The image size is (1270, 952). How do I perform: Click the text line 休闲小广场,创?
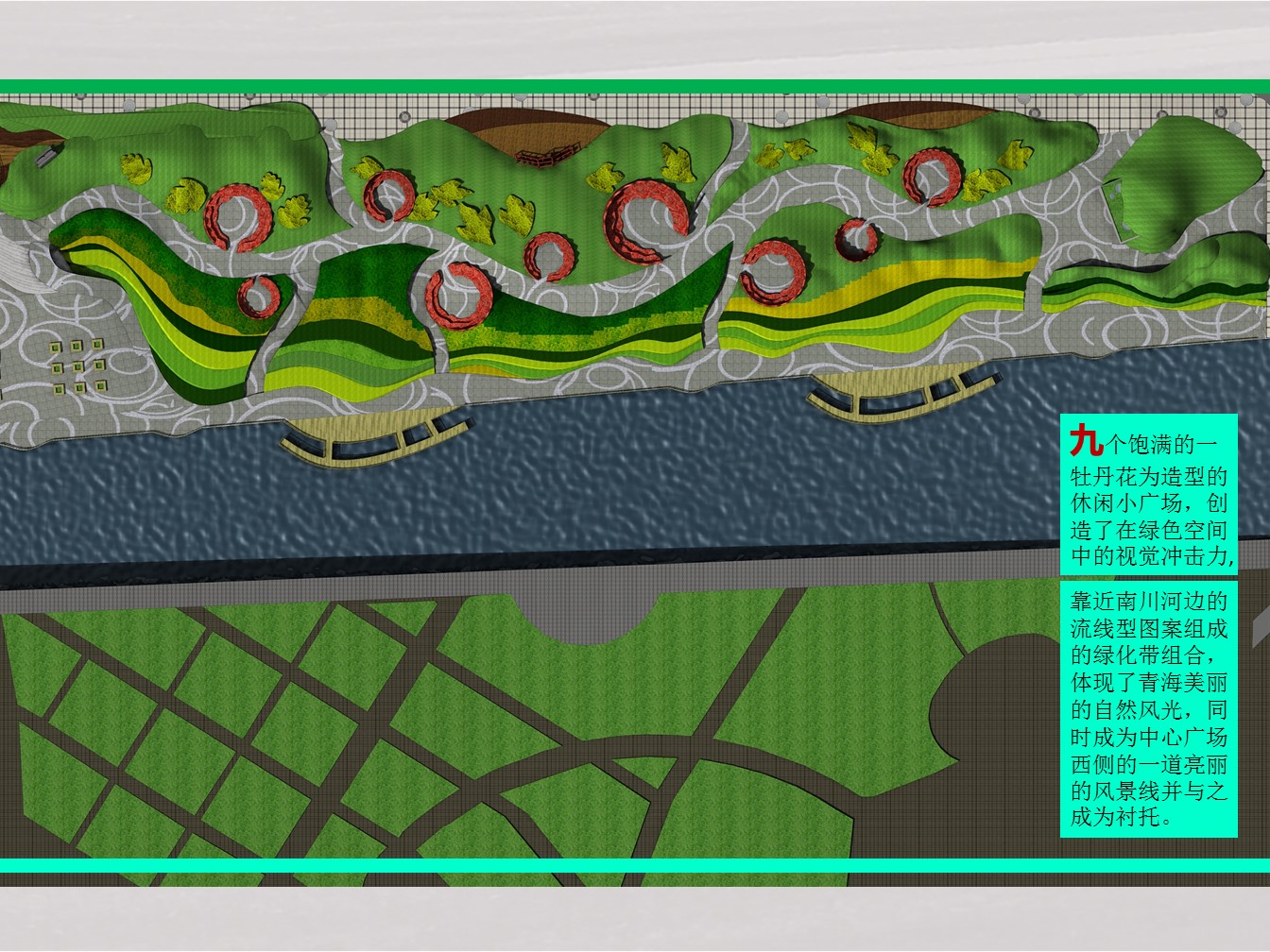click(x=1149, y=503)
